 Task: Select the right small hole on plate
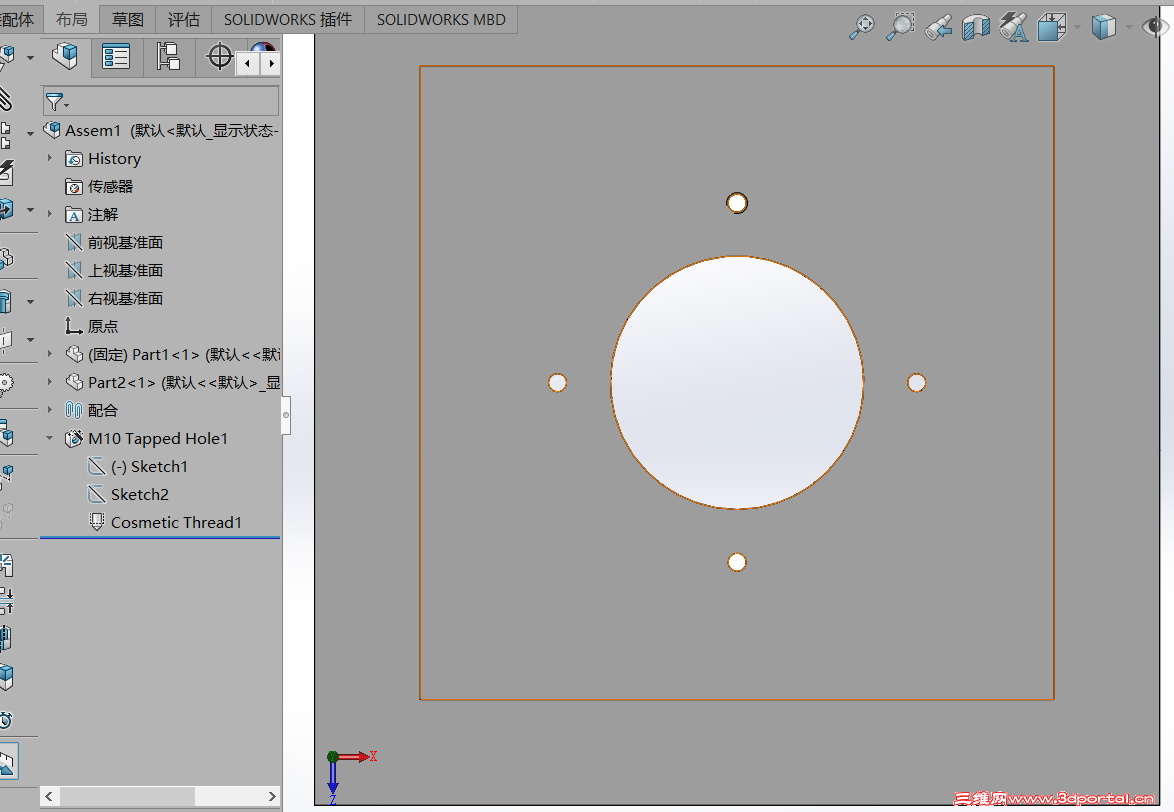[916, 382]
